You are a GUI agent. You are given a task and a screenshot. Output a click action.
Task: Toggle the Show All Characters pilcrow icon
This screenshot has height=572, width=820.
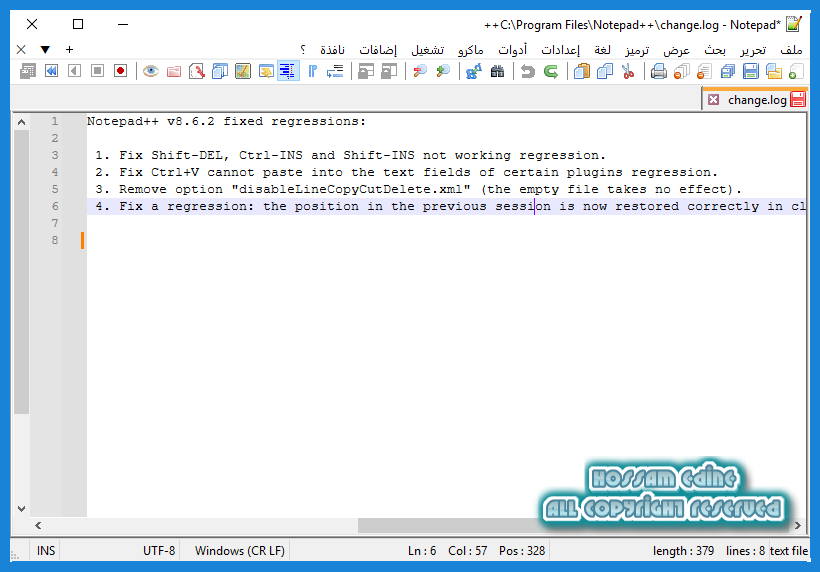point(312,71)
